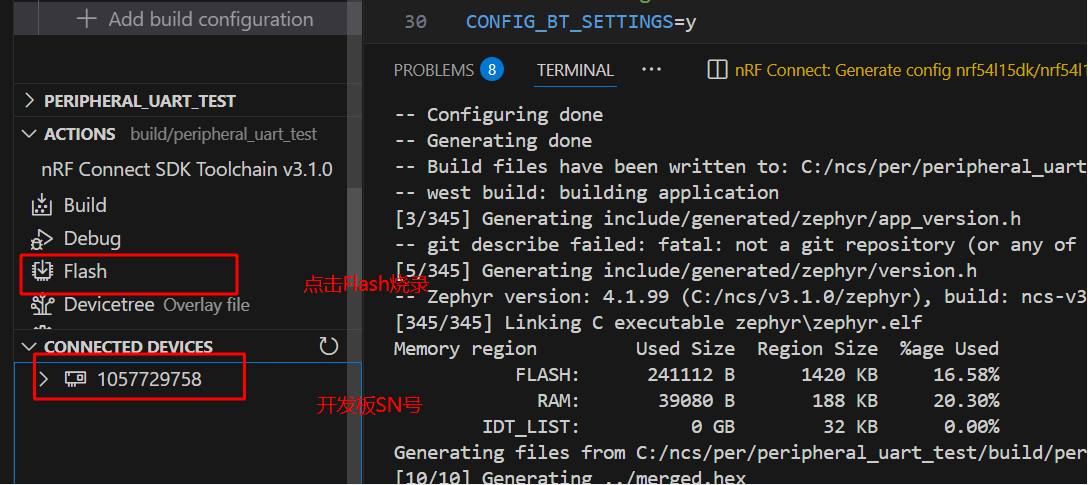Open the panel's more tabs ellipsis

[651, 70]
